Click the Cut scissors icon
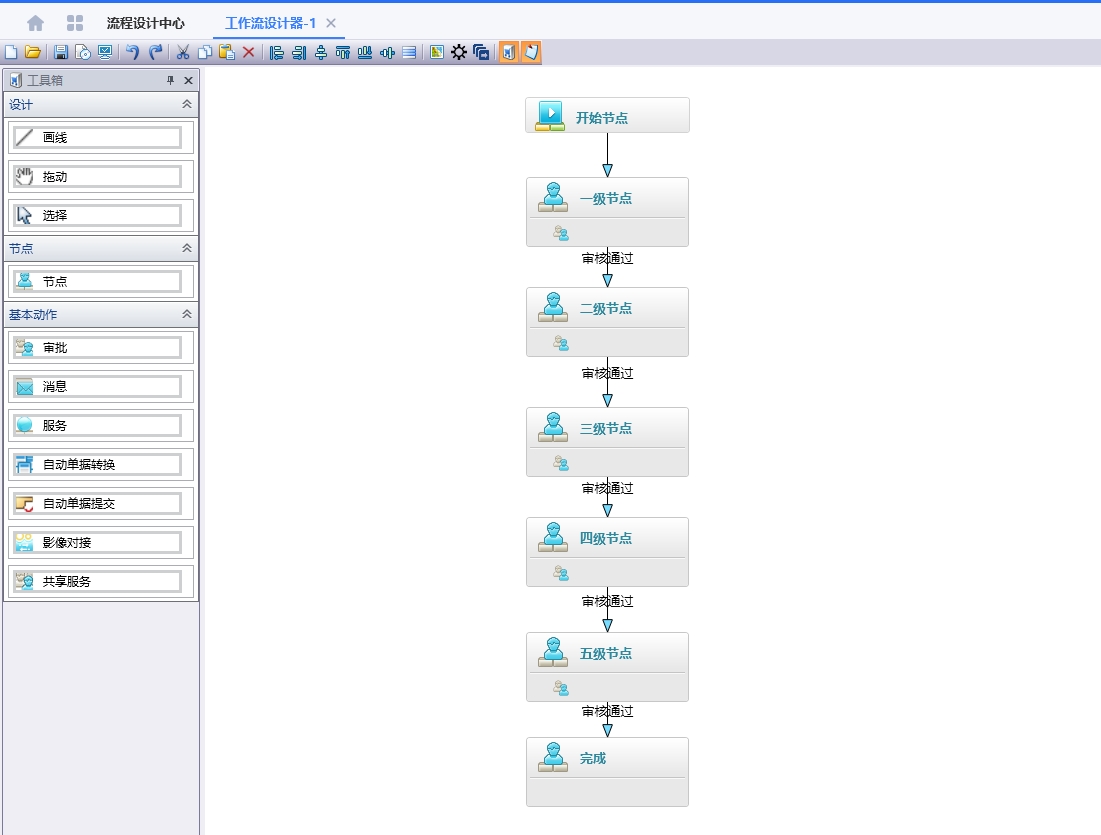The width and height of the screenshot is (1101, 835). pyautogui.click(x=183, y=52)
